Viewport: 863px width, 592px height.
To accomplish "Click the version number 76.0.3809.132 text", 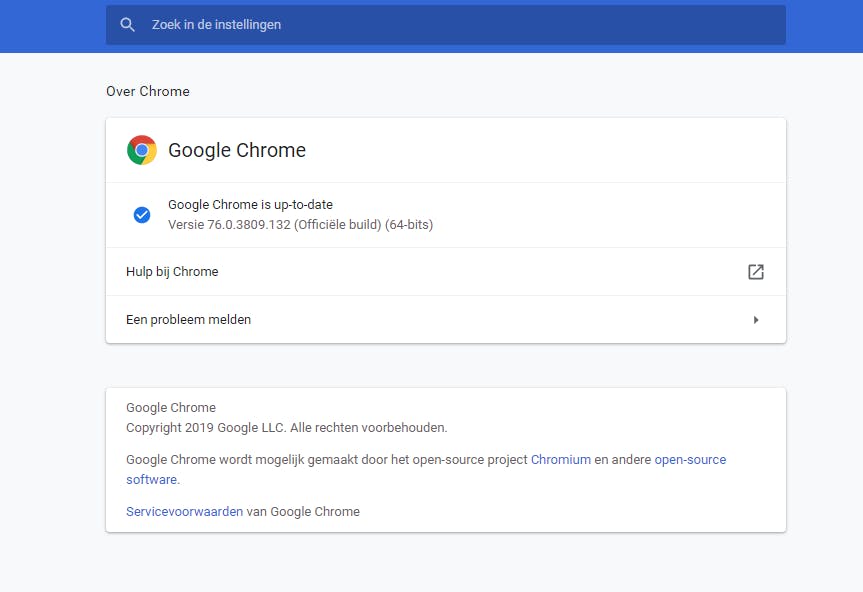I will pyautogui.click(x=248, y=224).
